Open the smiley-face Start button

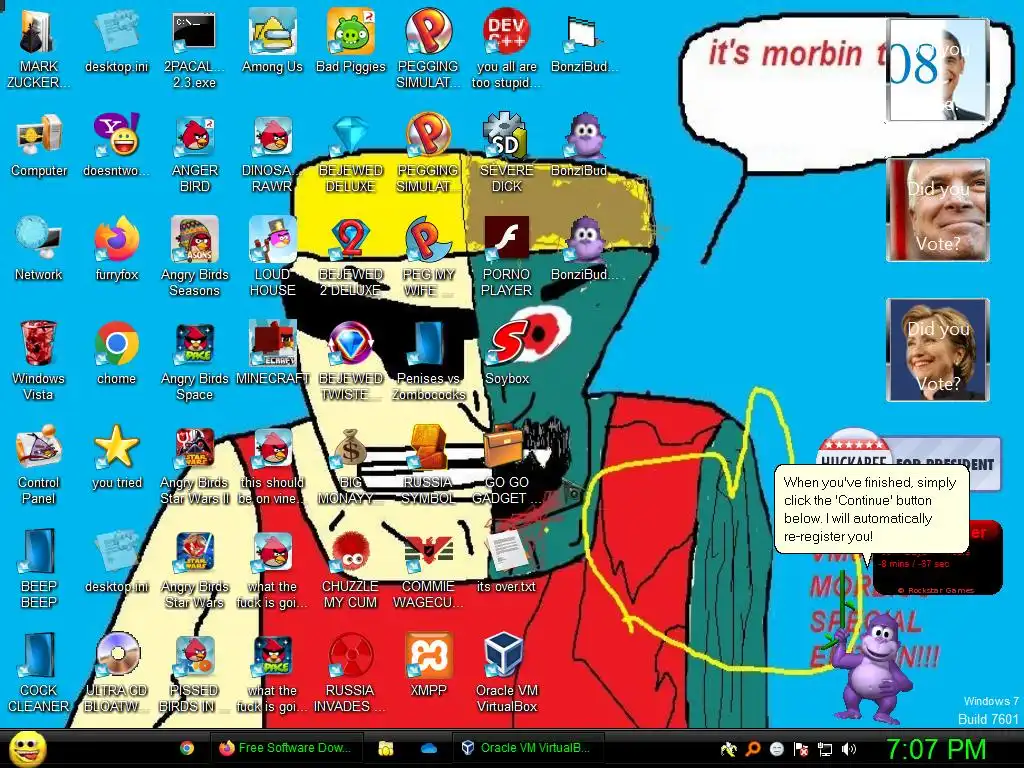point(27,749)
